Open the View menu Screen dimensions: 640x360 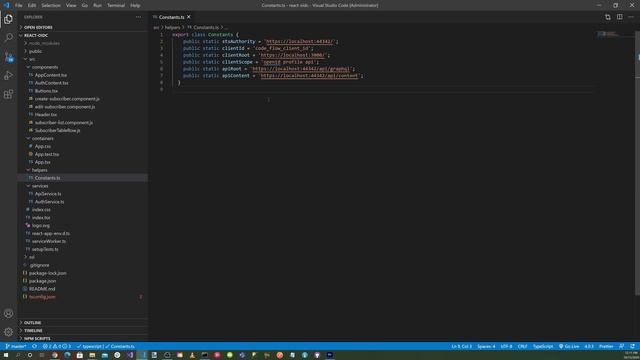point(71,5)
